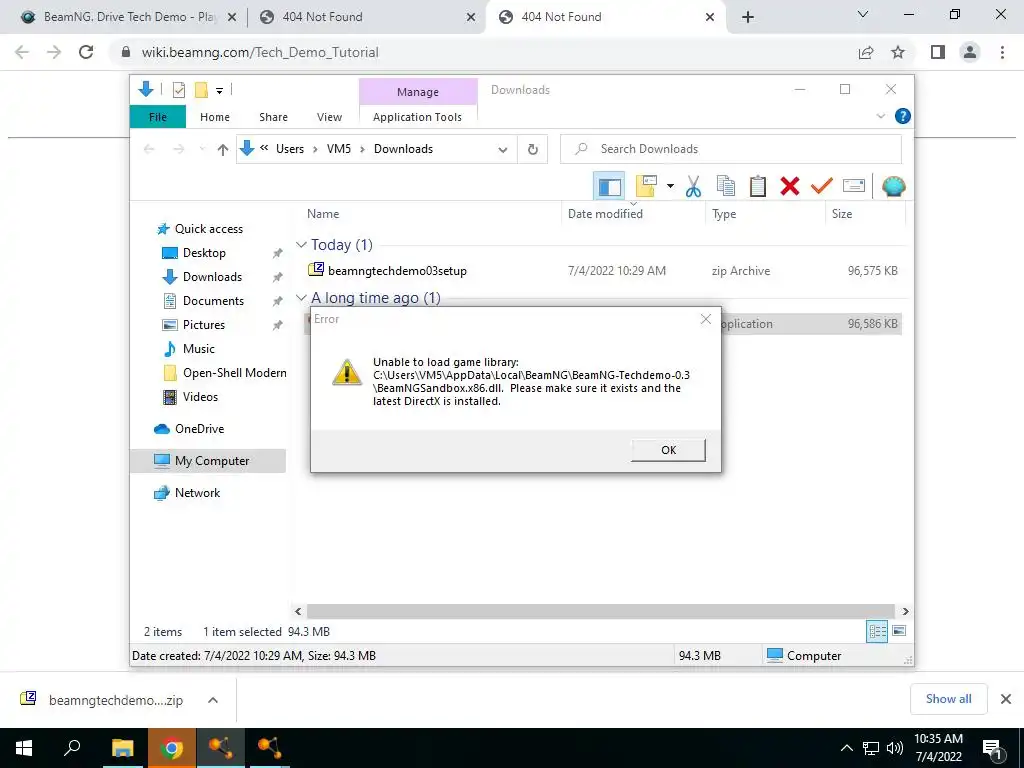This screenshot has height=768, width=1024.
Task: Open the Windows Start button
Action: 24,748
